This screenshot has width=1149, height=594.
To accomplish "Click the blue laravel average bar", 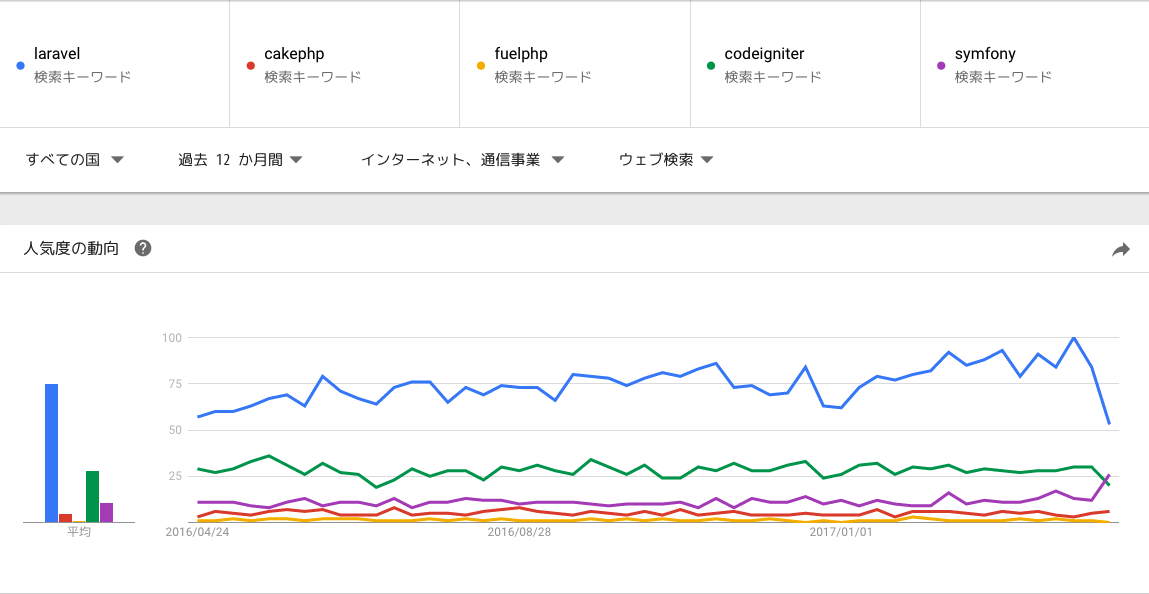I will pos(51,453).
